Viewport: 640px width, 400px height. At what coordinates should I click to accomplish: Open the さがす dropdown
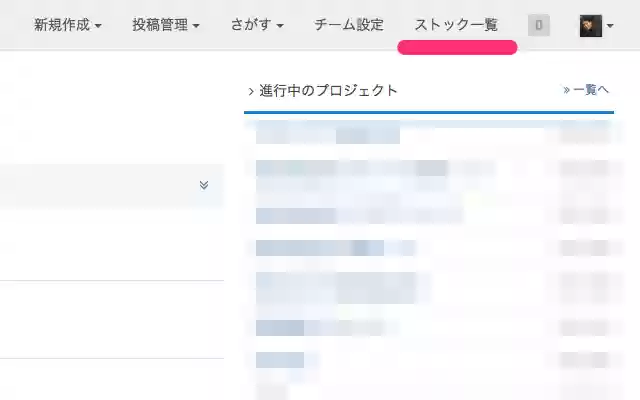pos(257,25)
